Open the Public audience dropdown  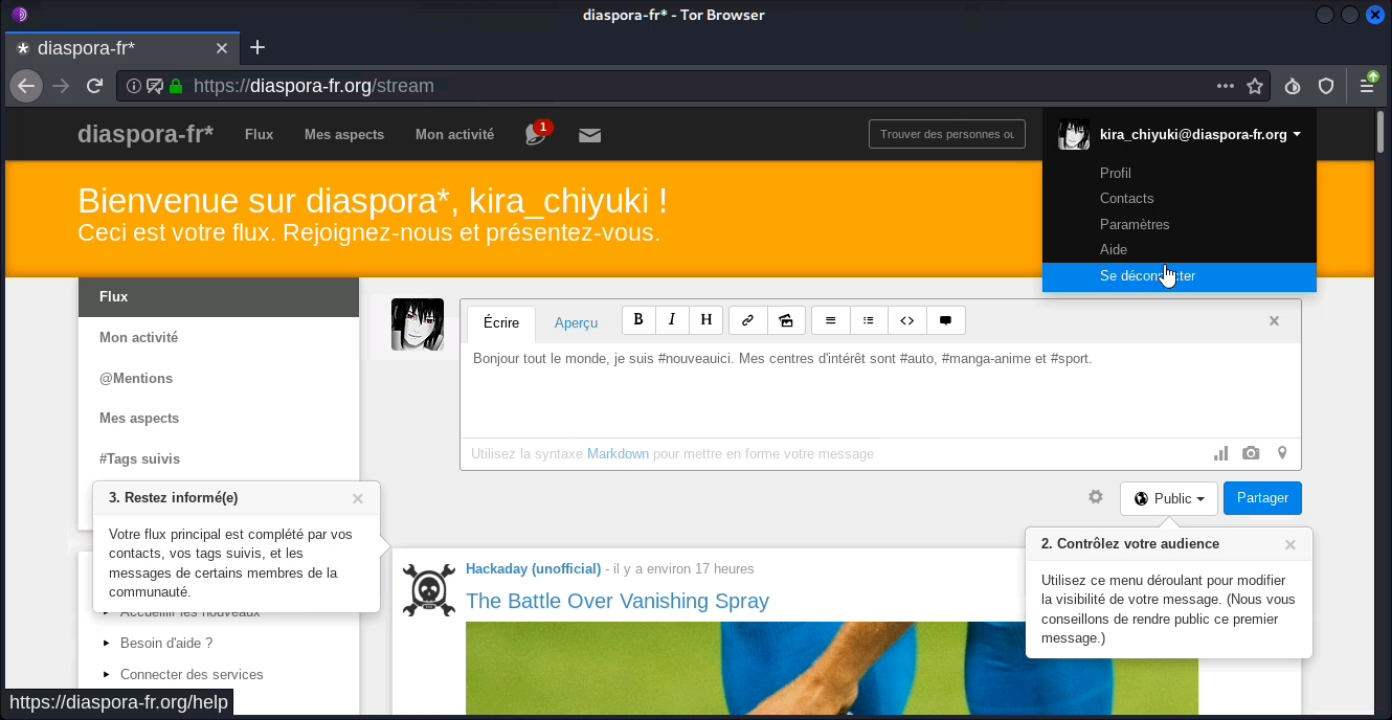[1169, 498]
